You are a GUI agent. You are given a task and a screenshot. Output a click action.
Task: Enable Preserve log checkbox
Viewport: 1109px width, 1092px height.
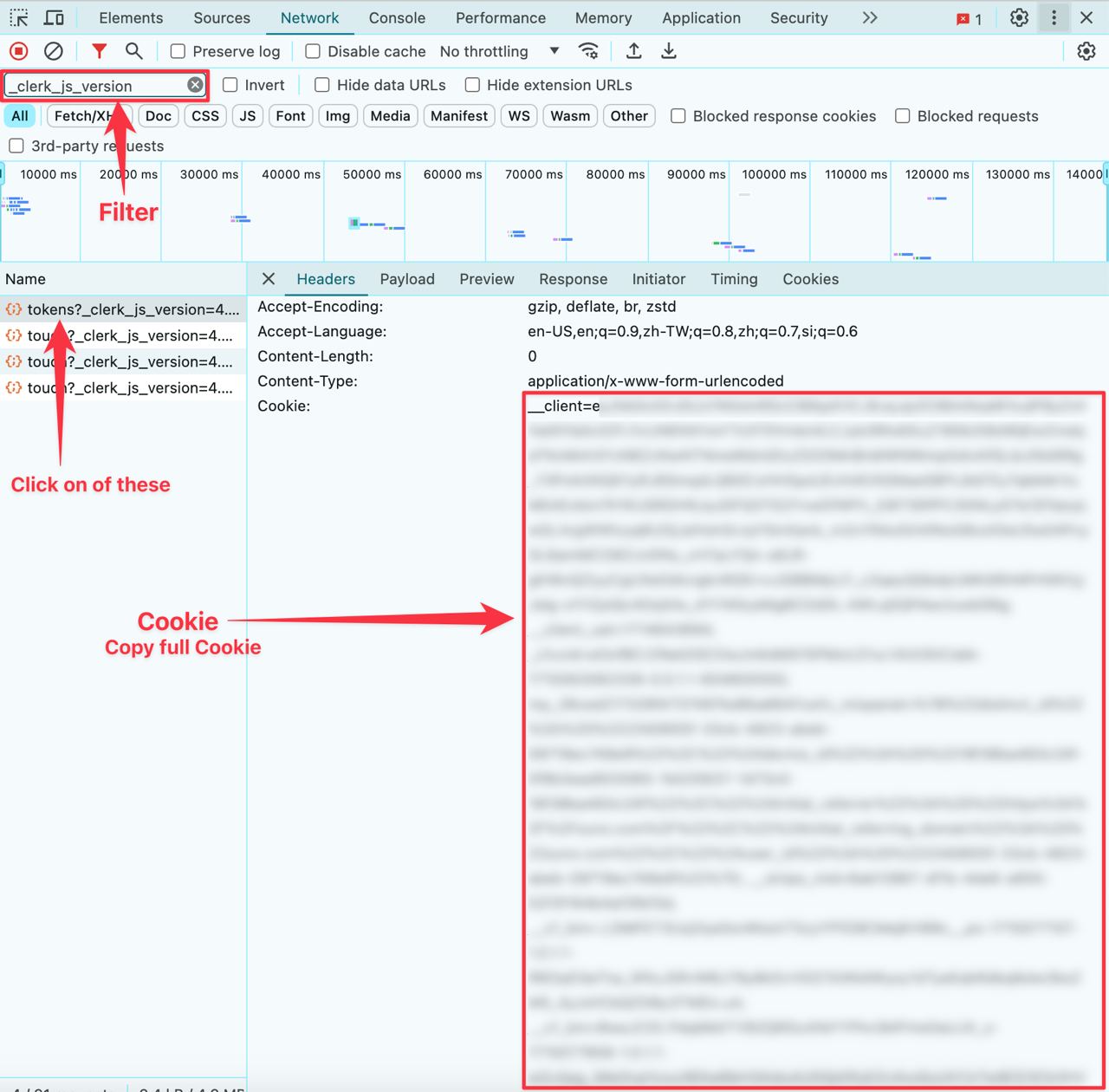[x=178, y=51]
